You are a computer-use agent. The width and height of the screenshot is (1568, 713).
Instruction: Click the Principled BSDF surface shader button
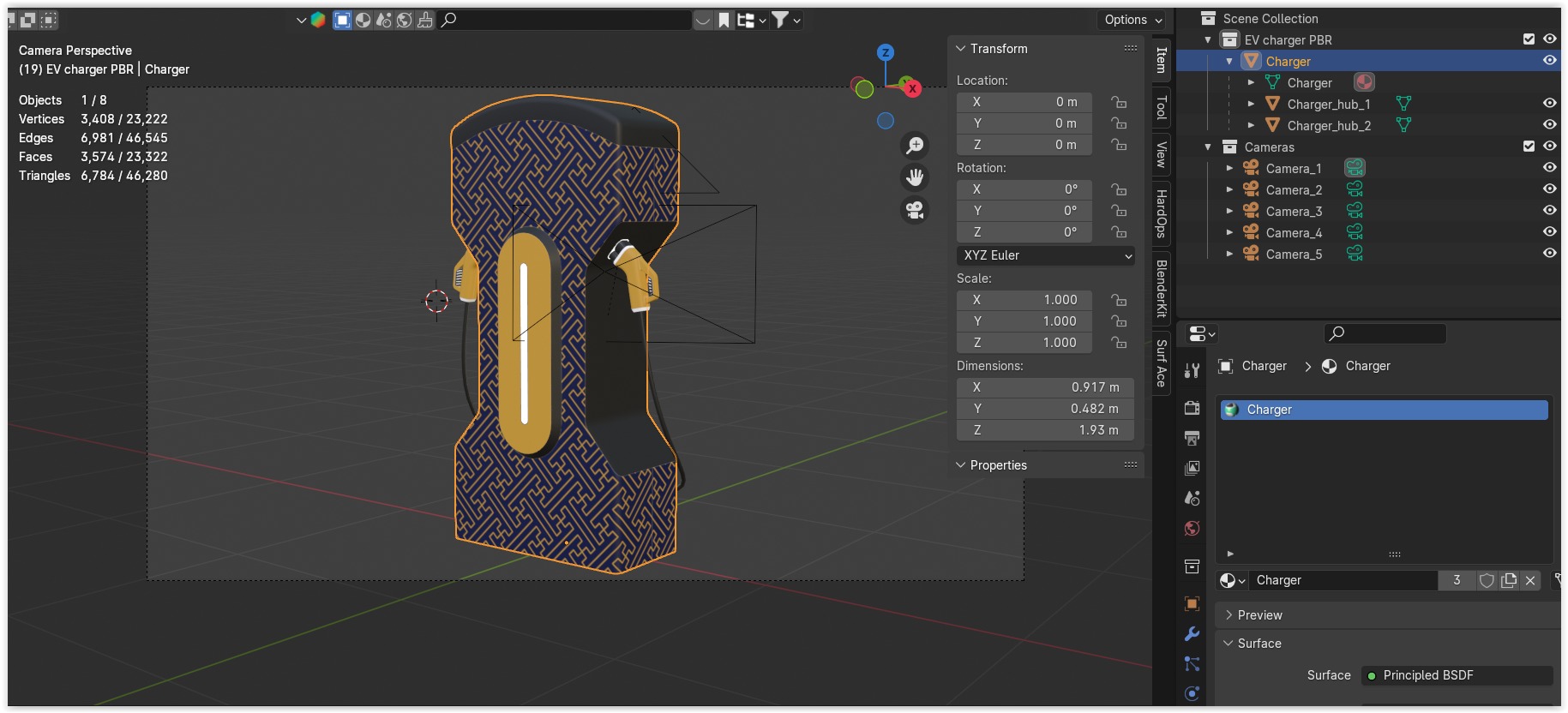click(1457, 675)
